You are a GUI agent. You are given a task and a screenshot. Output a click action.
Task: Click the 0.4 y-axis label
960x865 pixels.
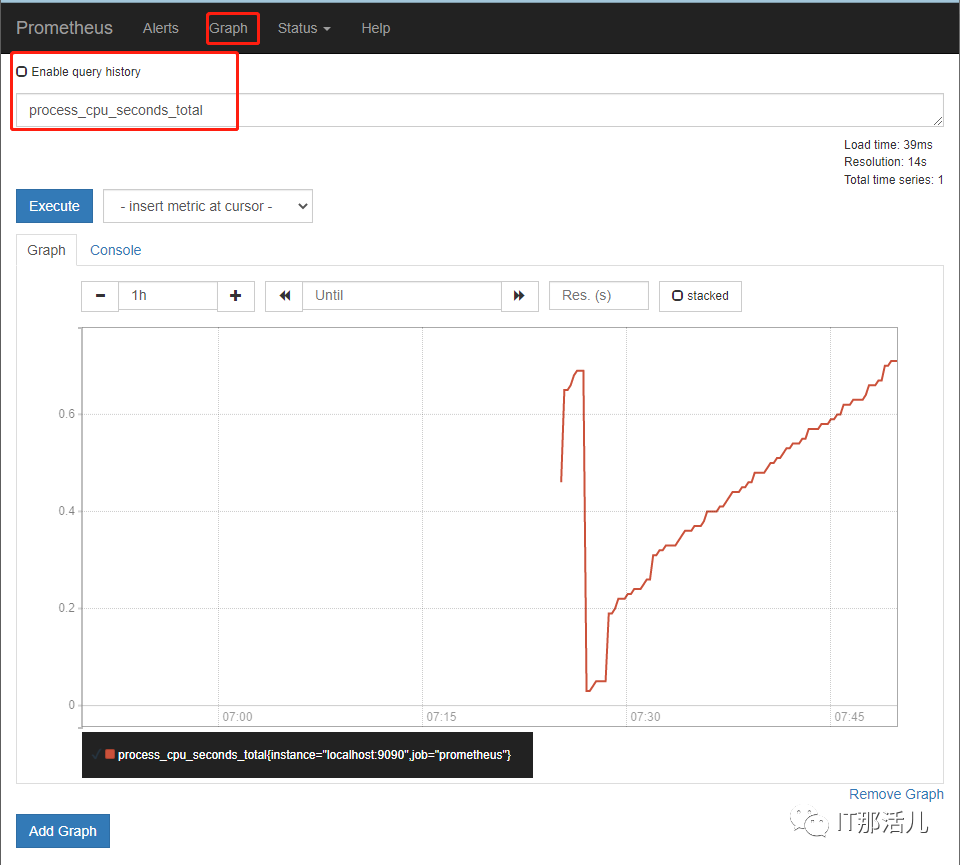pos(67,511)
